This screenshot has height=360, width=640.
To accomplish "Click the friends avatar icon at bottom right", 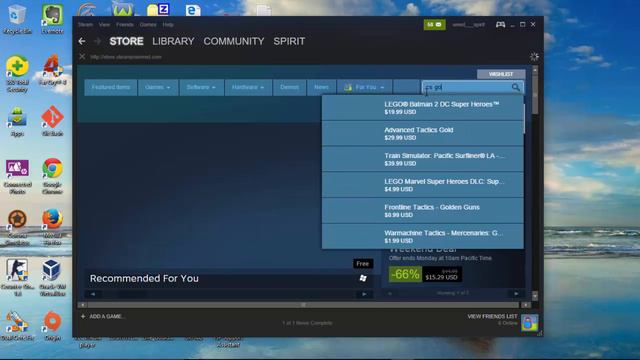I will point(529,323).
